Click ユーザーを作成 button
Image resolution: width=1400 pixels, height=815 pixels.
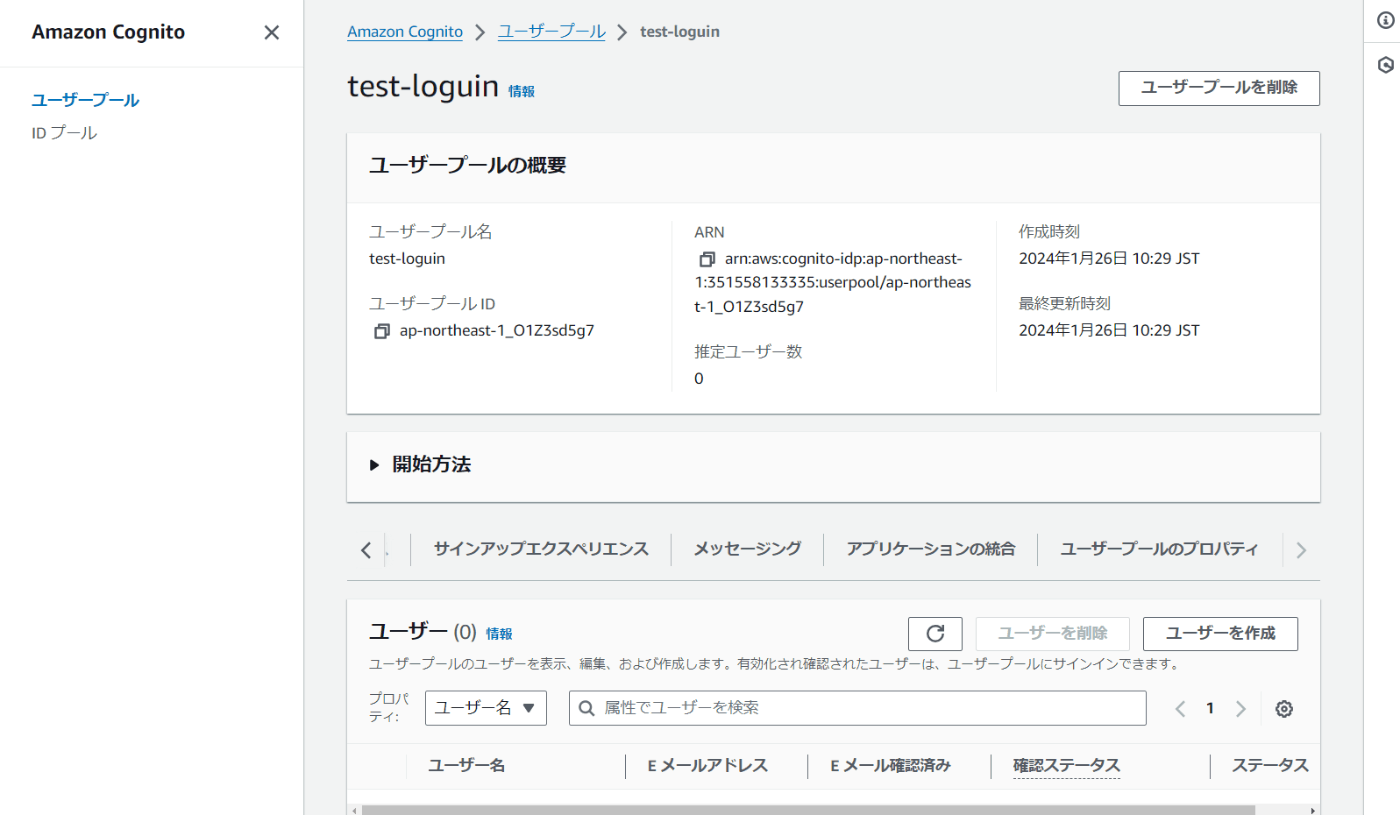coord(1221,634)
